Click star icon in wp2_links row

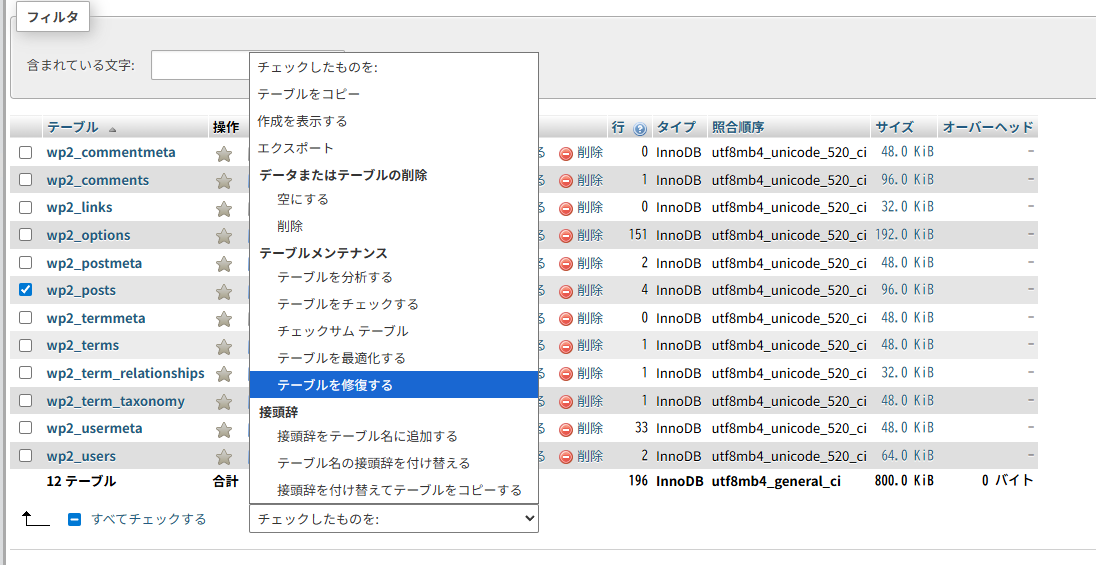(224, 208)
